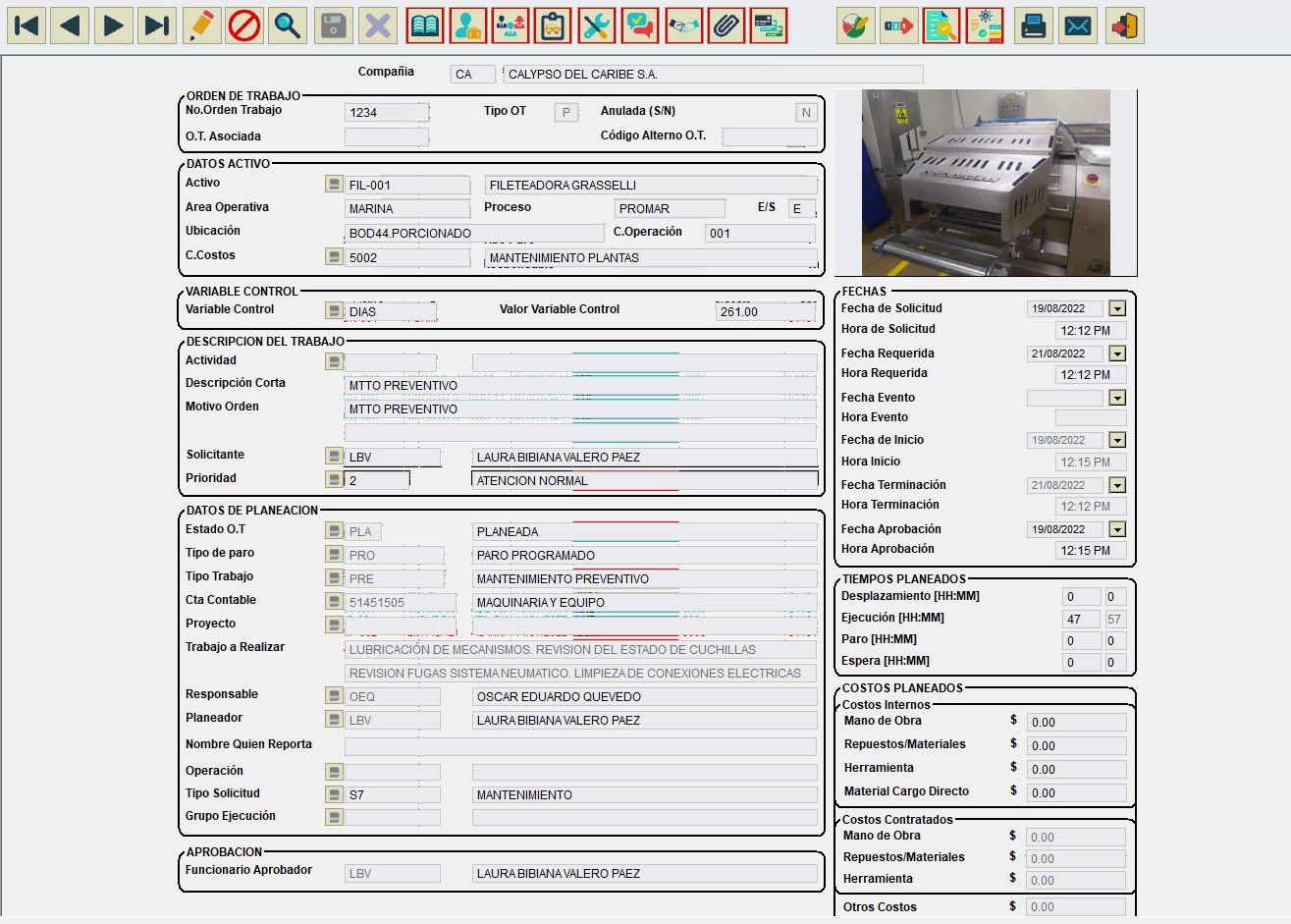Jump to the last record

[x=156, y=27]
